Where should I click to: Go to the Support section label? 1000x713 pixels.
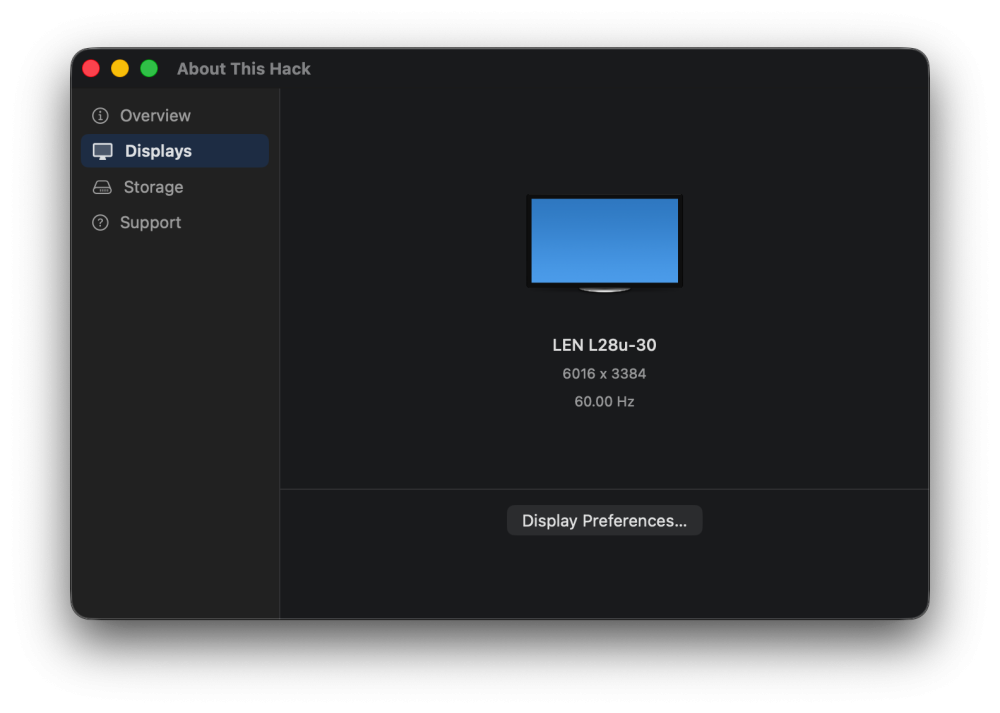click(x=151, y=223)
